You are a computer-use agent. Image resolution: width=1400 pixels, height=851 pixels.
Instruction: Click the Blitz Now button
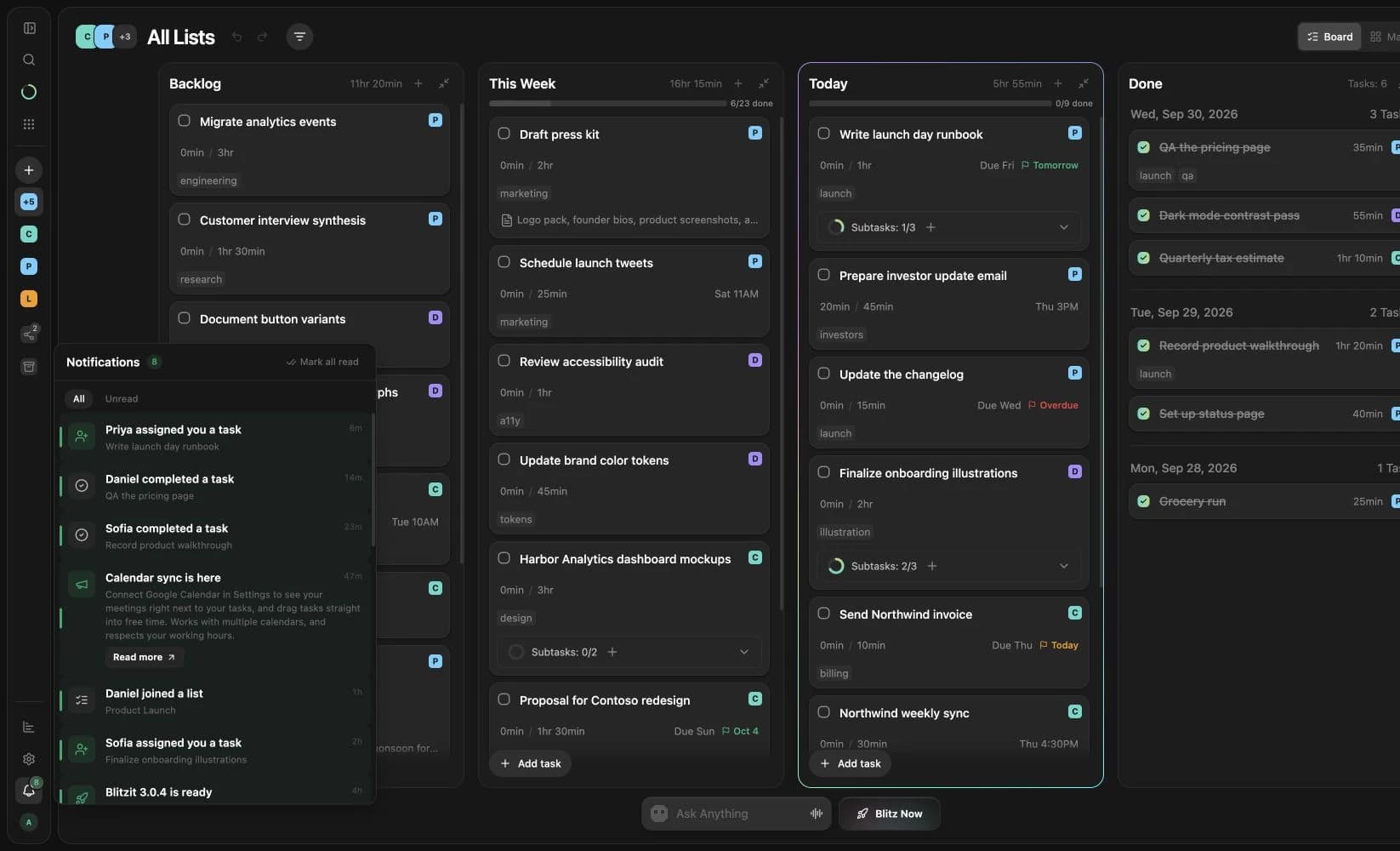coord(890,814)
